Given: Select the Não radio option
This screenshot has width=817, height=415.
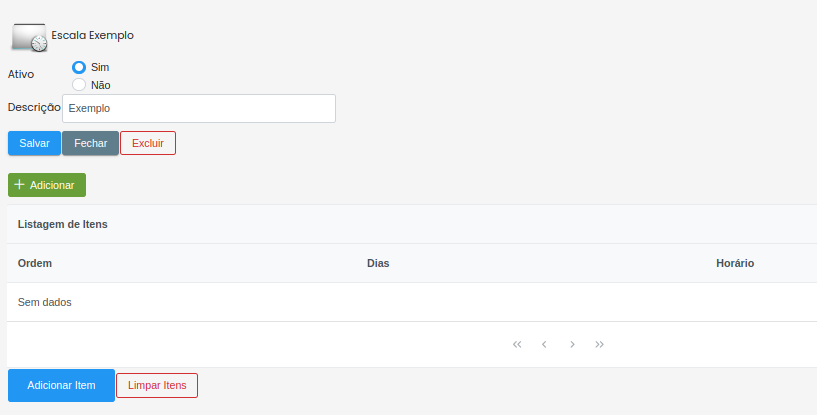Looking at the screenshot, I should (80, 85).
